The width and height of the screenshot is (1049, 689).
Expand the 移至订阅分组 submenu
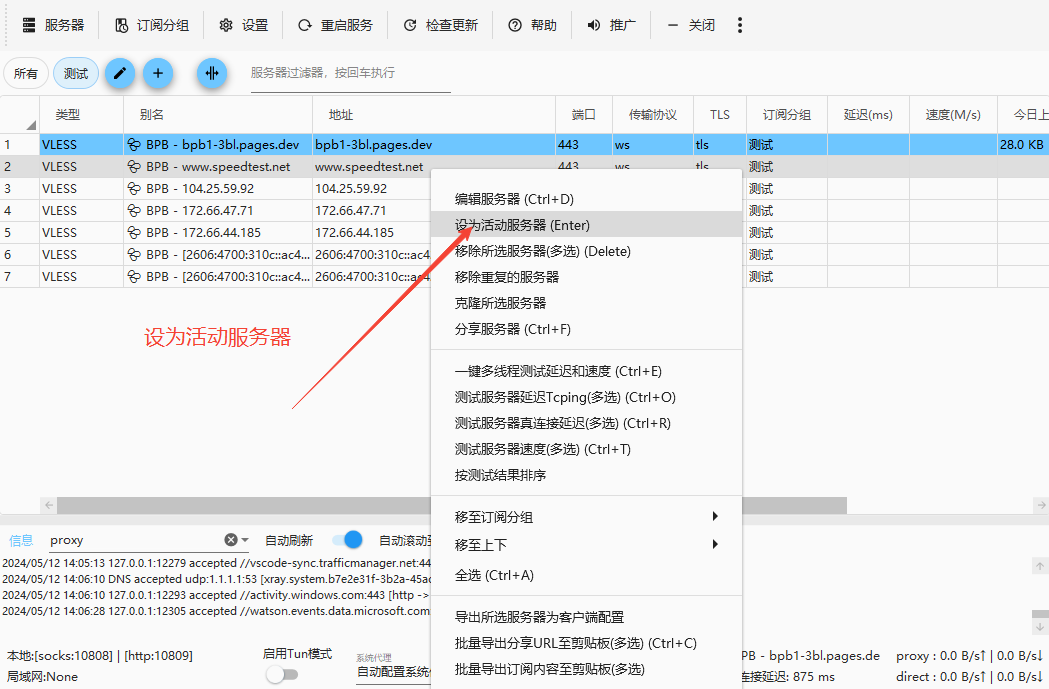tap(586, 517)
